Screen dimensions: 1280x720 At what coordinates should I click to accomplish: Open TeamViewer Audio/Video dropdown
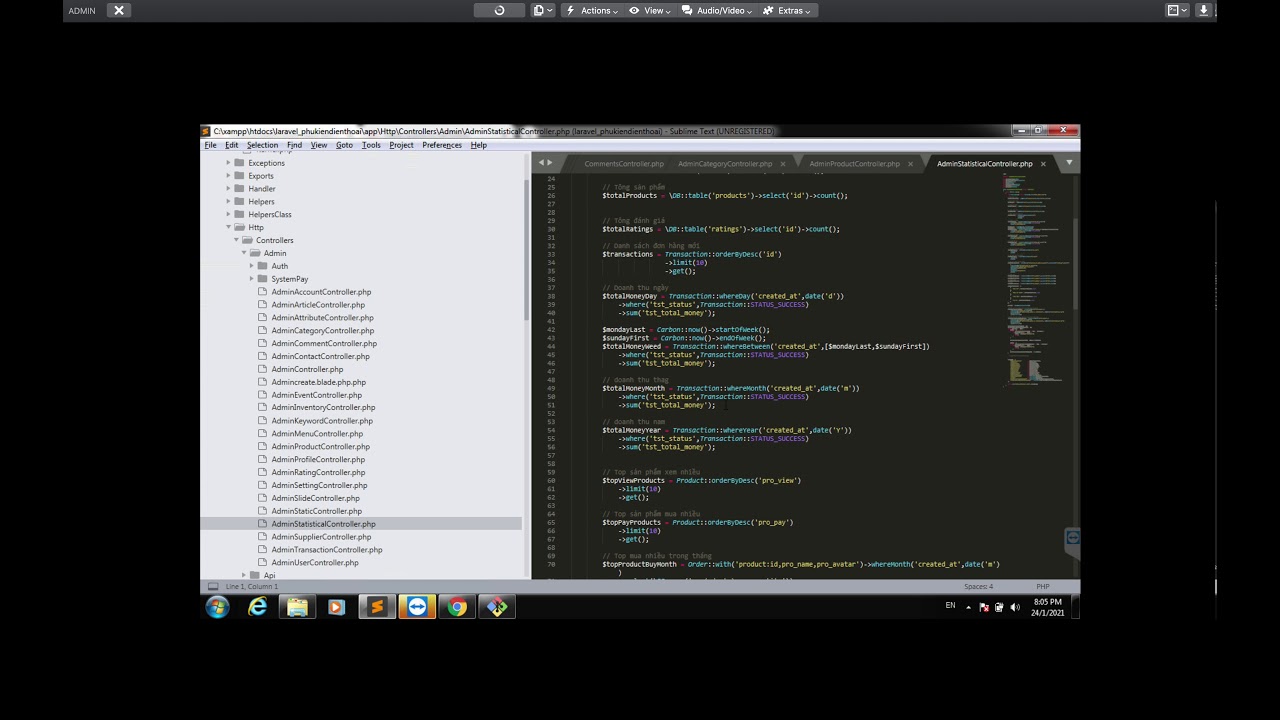point(718,10)
